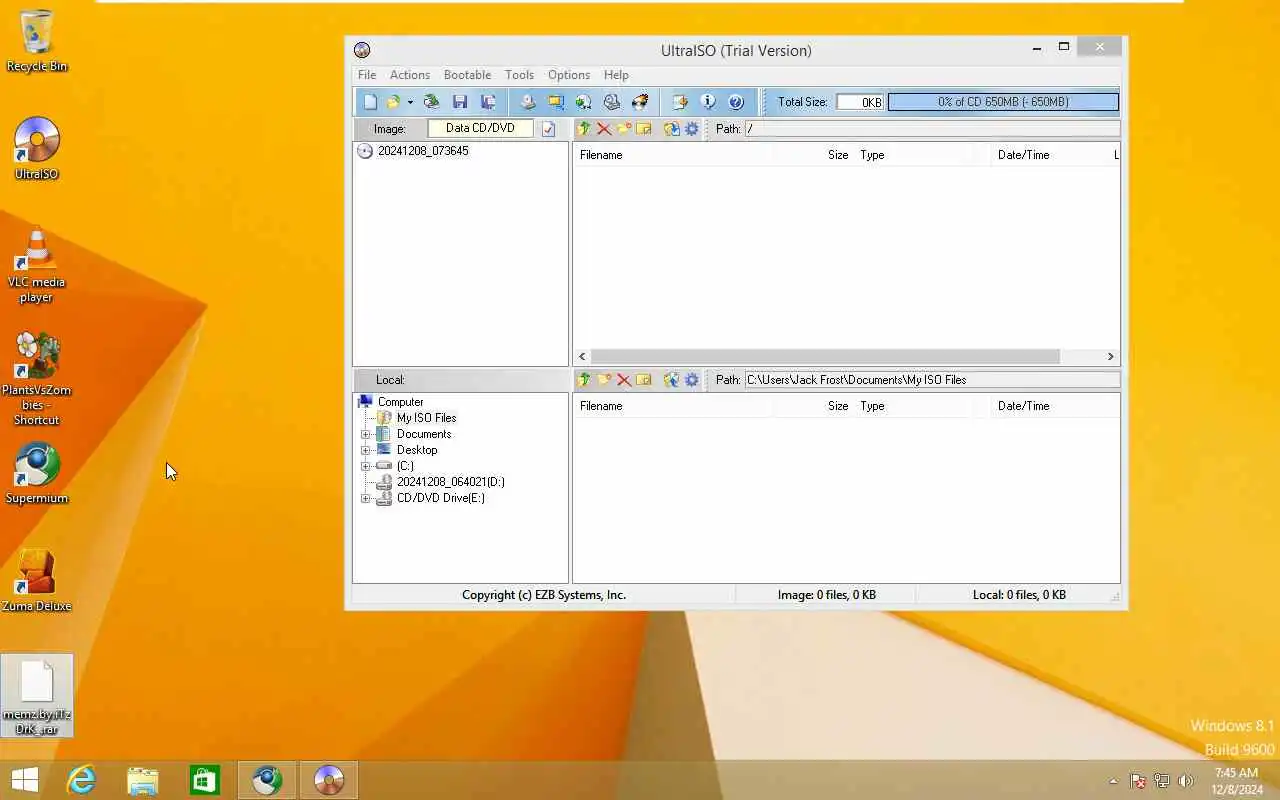Click the right scroll arrow of image file list
The width and height of the screenshot is (1280, 800).
(x=1110, y=357)
